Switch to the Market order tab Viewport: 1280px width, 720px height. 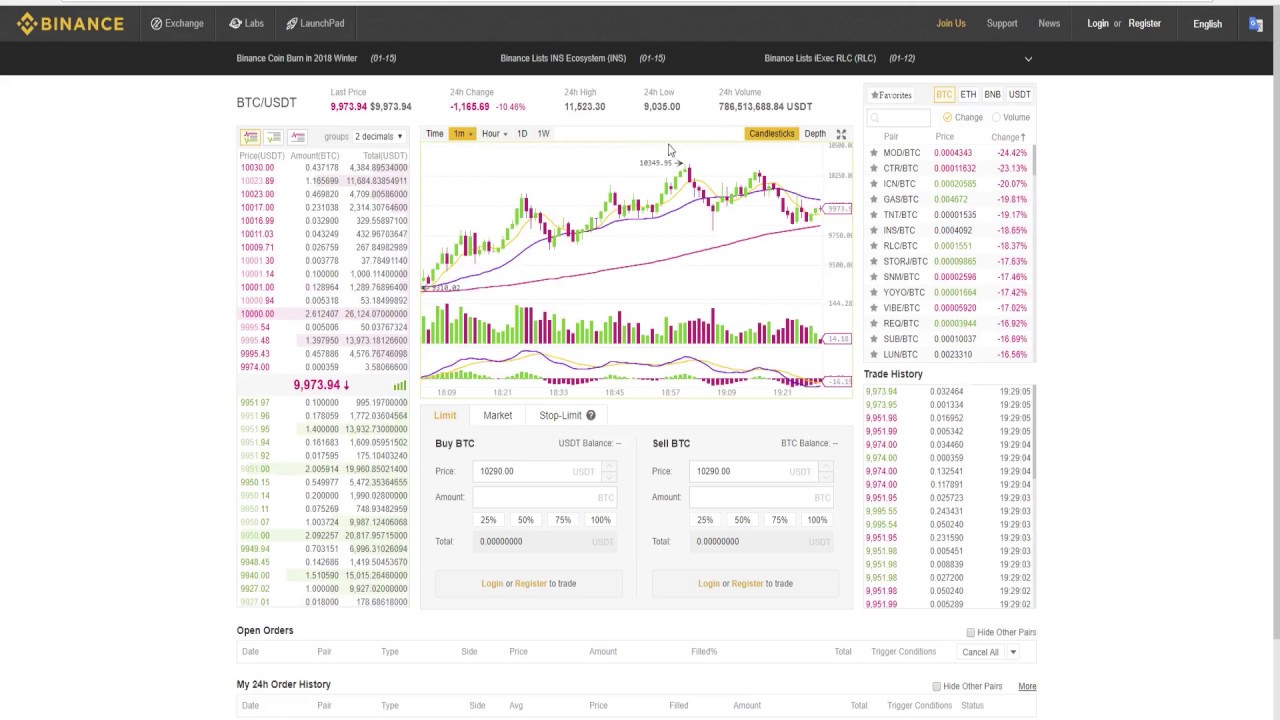click(x=497, y=415)
